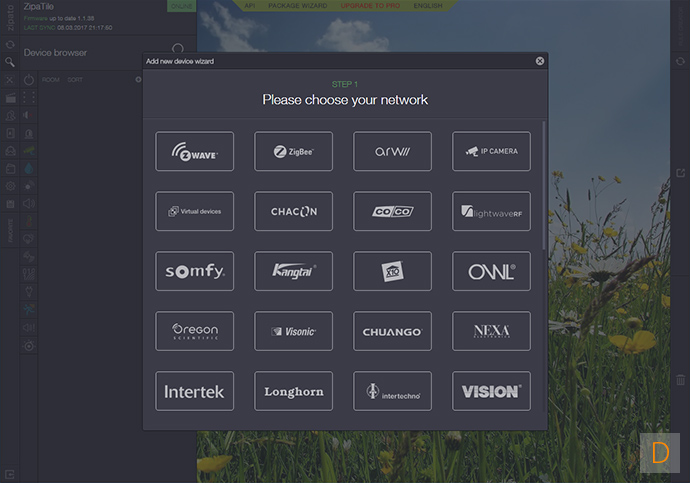Click the export share icon on right edge
The width and height of the screenshot is (690, 483).
pos(680,173)
